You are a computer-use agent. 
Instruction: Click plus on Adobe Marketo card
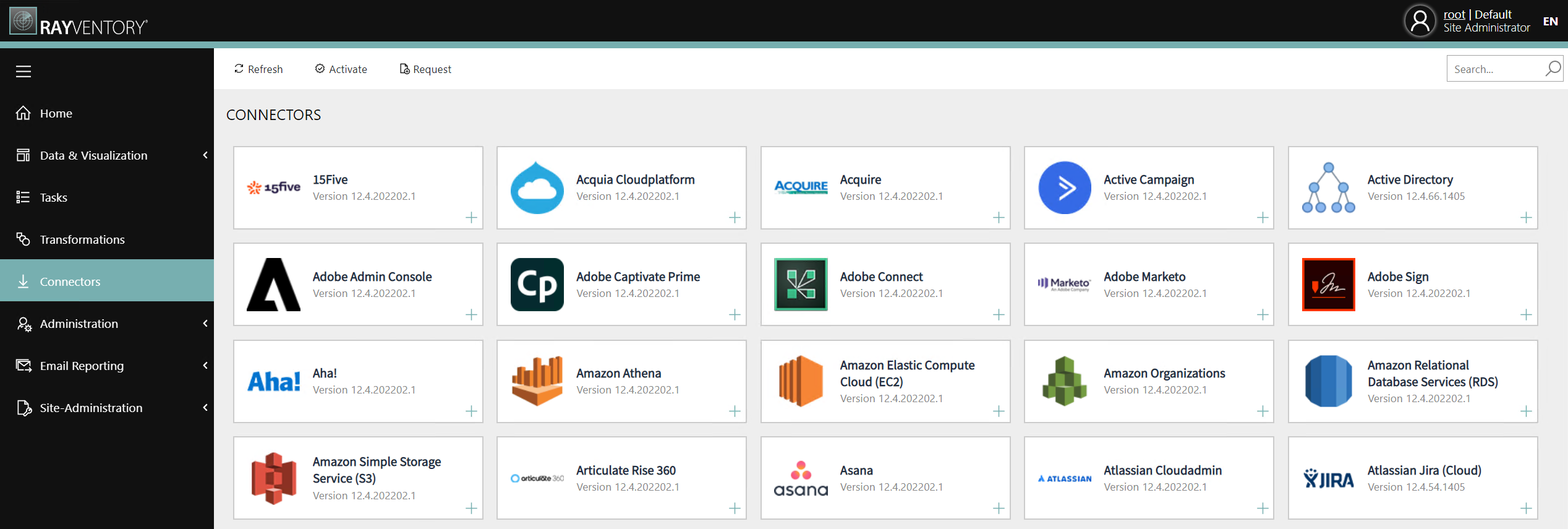pos(1263,315)
